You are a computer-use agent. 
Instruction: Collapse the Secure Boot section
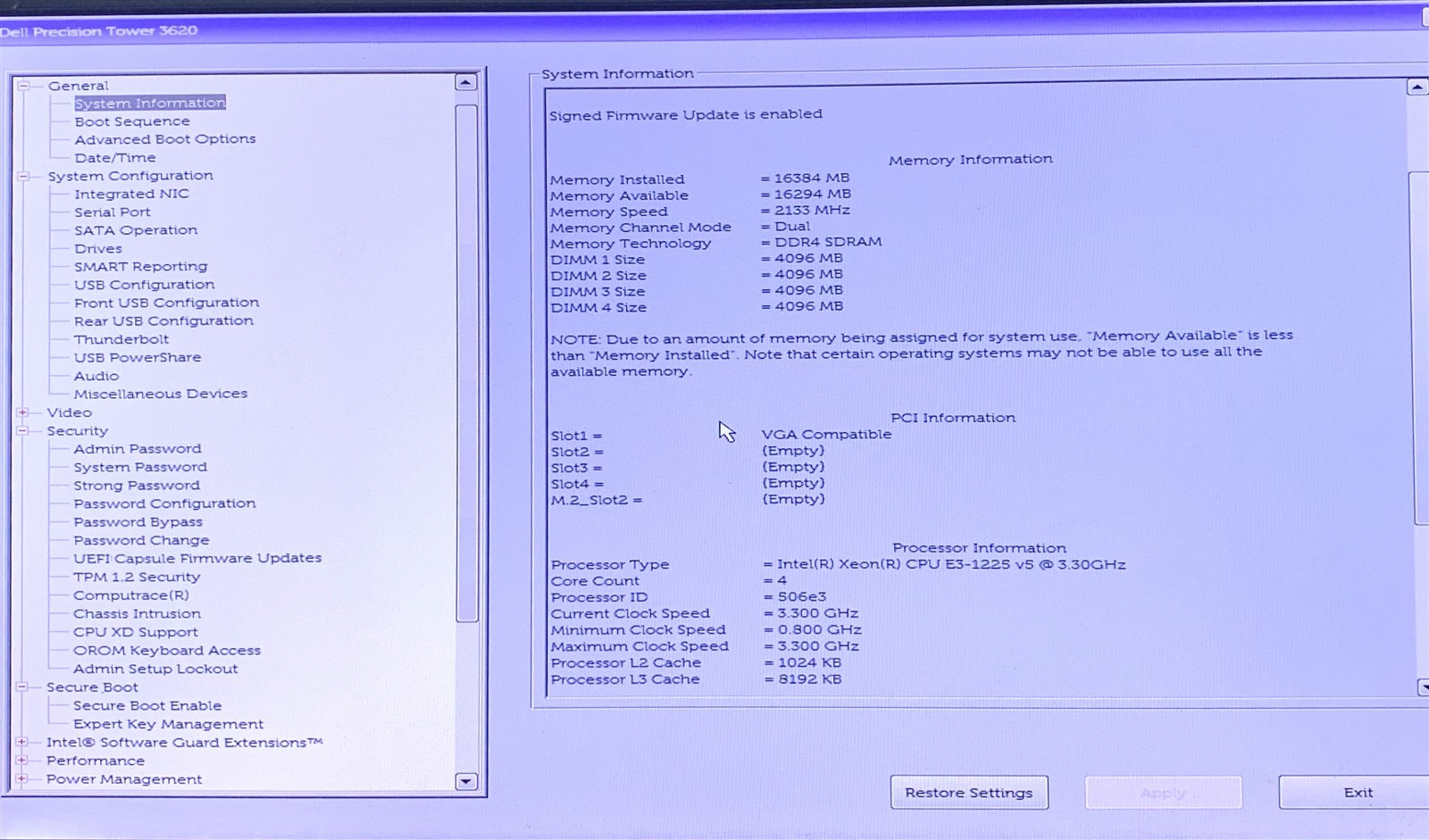pos(22,687)
